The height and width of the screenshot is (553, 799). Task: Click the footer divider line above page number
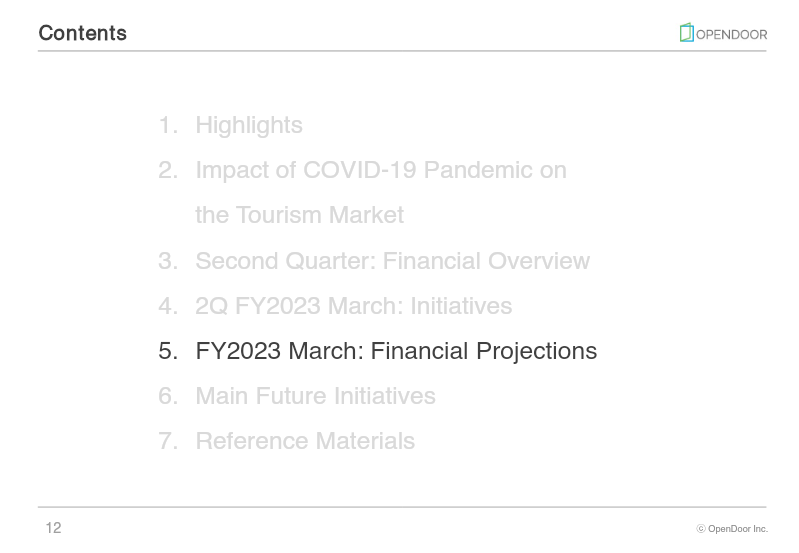click(x=402, y=507)
